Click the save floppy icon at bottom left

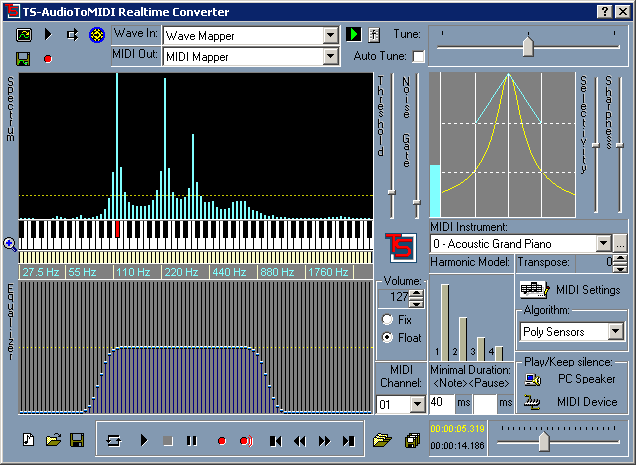click(x=76, y=440)
